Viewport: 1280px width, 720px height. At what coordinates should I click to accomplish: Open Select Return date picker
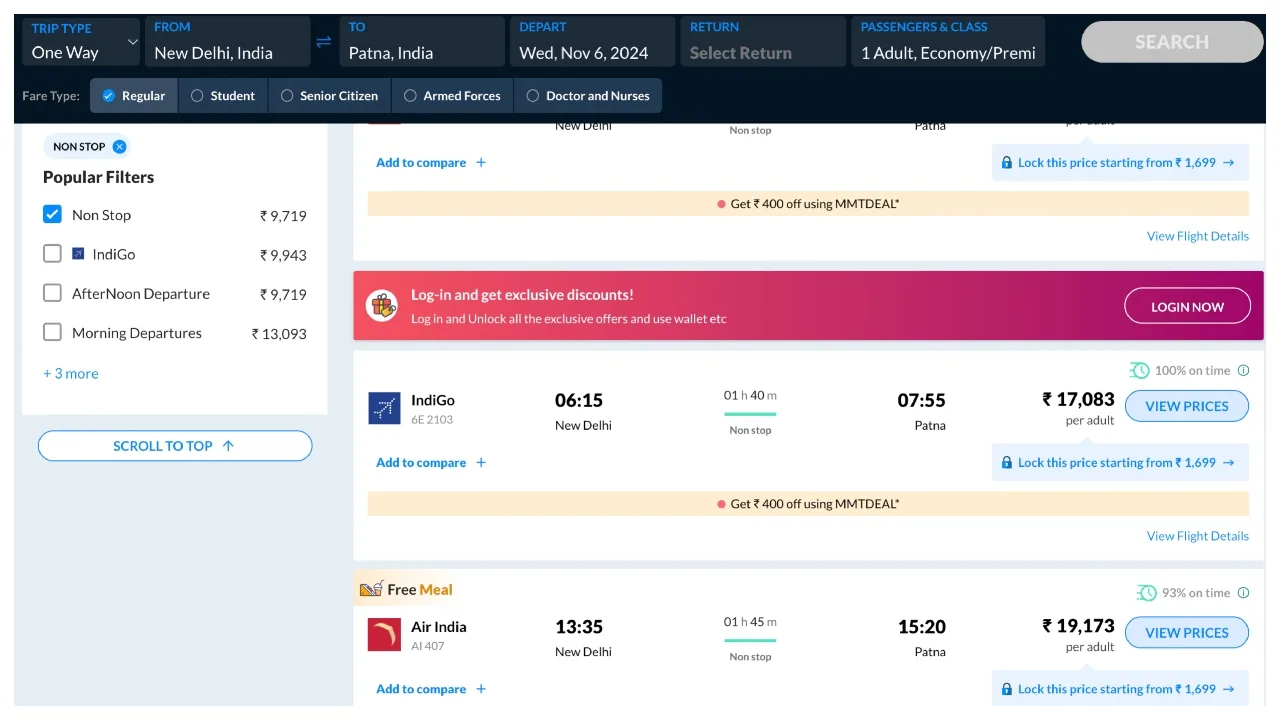(764, 42)
